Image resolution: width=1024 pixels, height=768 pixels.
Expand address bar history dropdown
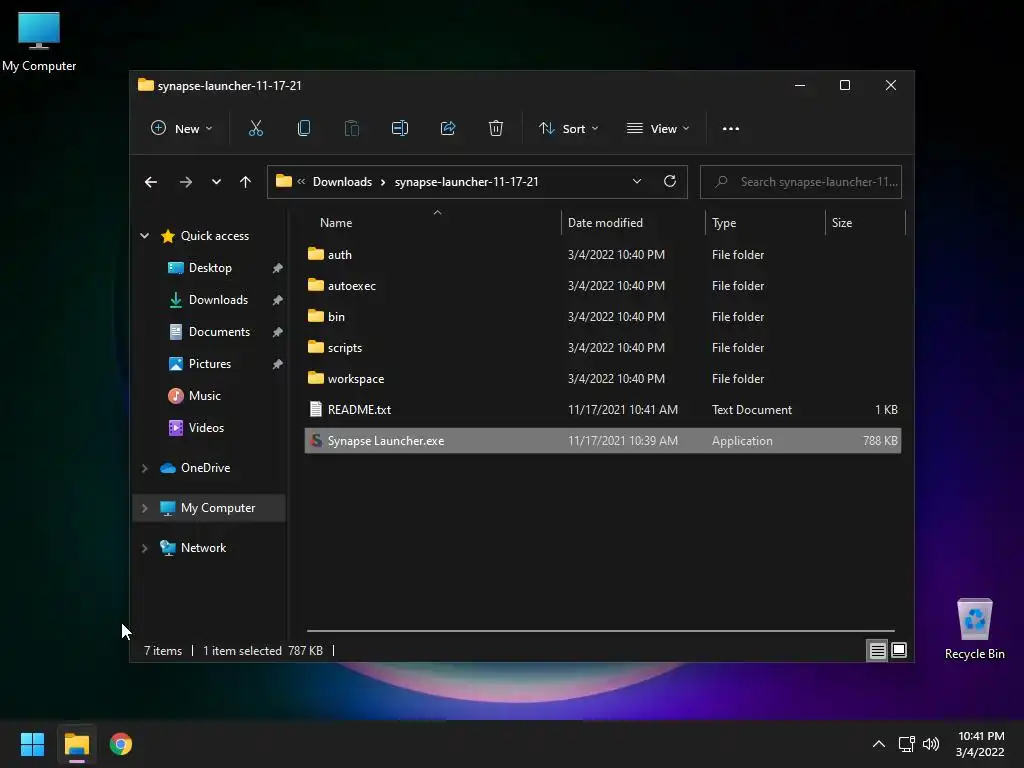pyautogui.click(x=637, y=182)
